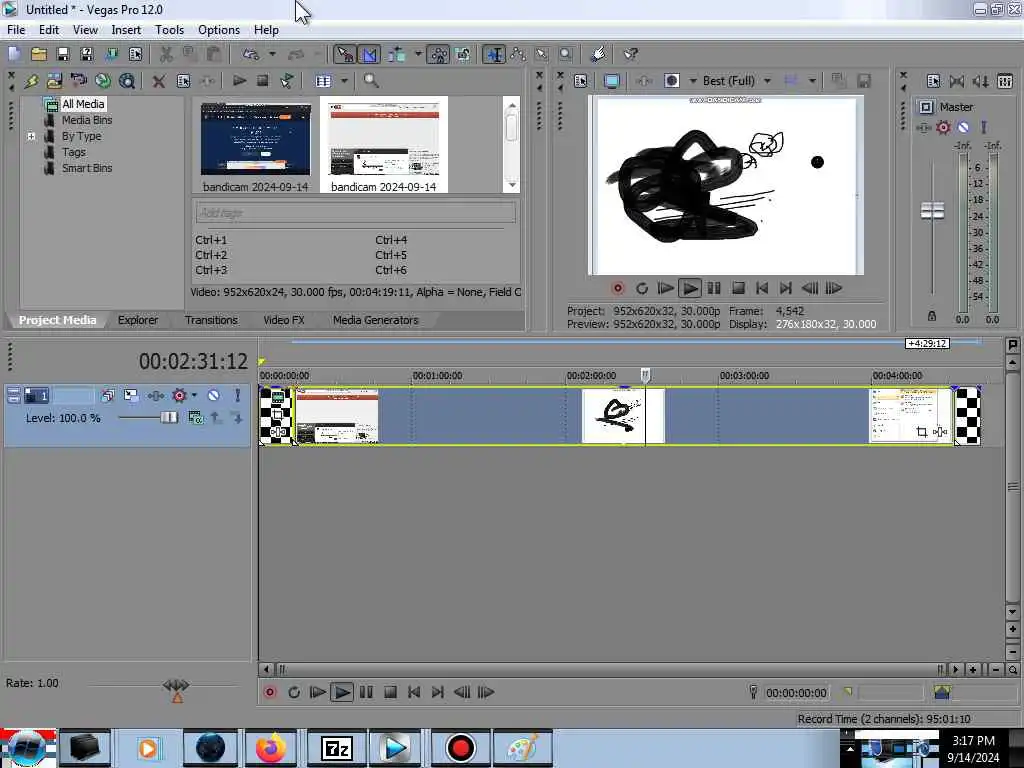Save the project with the floppy icon
Viewport: 1024px width, 768px height.
point(63,54)
